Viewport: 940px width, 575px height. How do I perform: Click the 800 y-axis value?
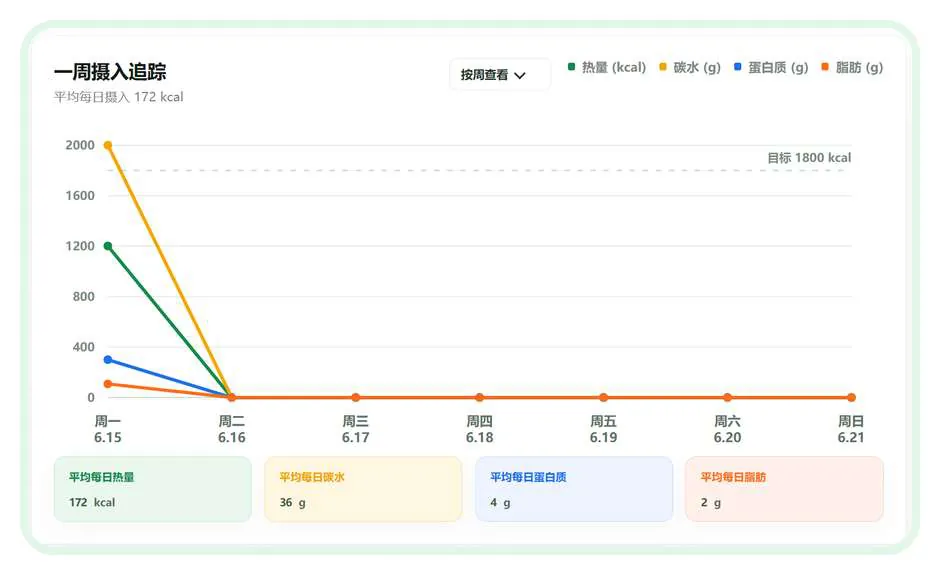click(84, 296)
